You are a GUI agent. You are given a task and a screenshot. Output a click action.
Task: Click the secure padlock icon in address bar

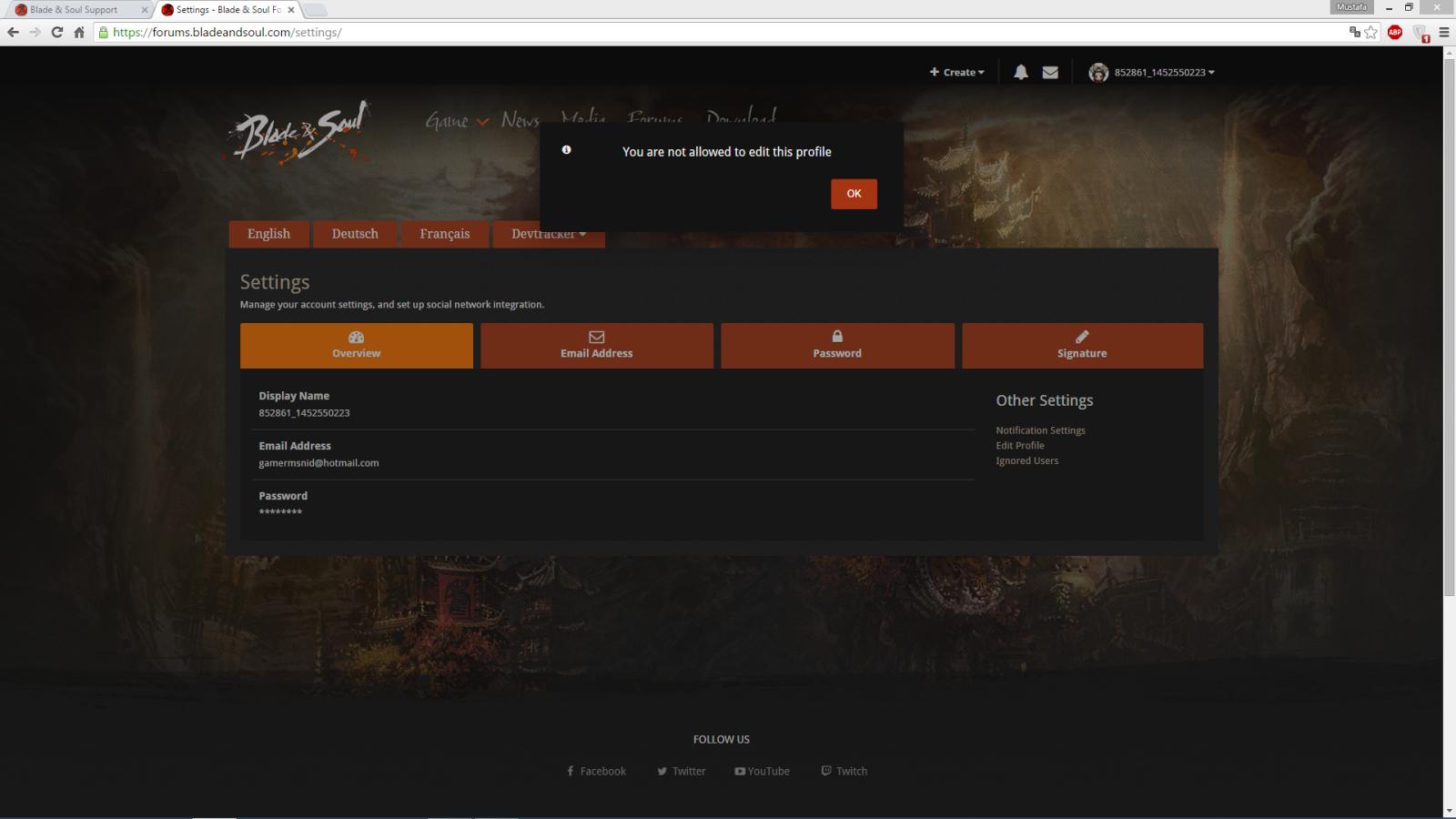pos(103,32)
